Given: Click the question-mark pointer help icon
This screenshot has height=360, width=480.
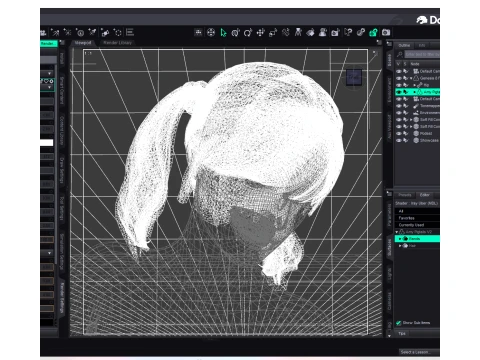Looking at the screenshot, I should coord(348,32).
